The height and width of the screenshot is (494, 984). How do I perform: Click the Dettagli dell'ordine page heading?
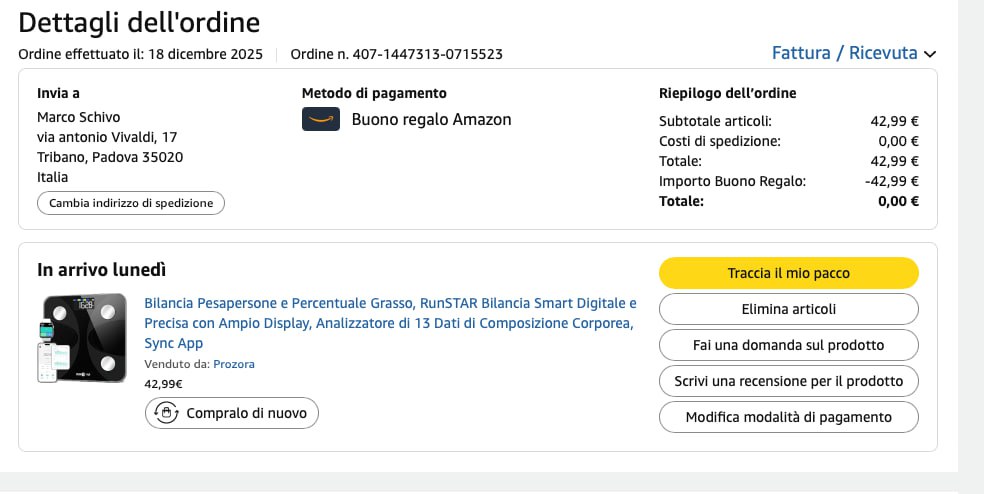[139, 22]
